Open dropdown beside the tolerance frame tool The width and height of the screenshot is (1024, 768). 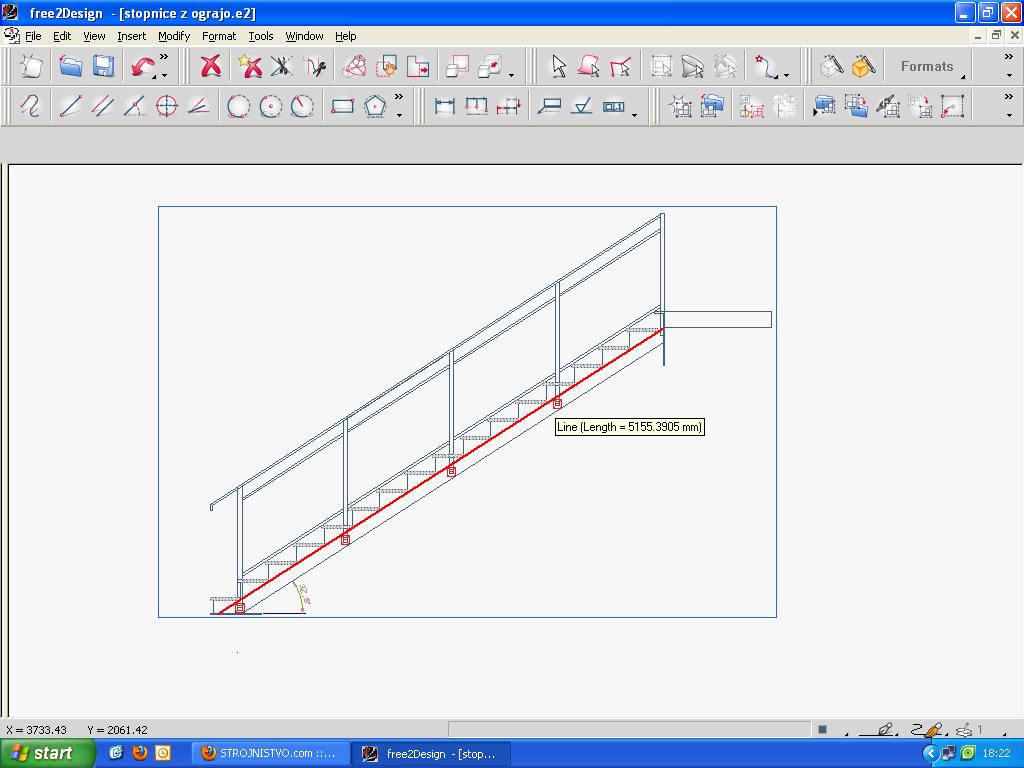point(634,116)
